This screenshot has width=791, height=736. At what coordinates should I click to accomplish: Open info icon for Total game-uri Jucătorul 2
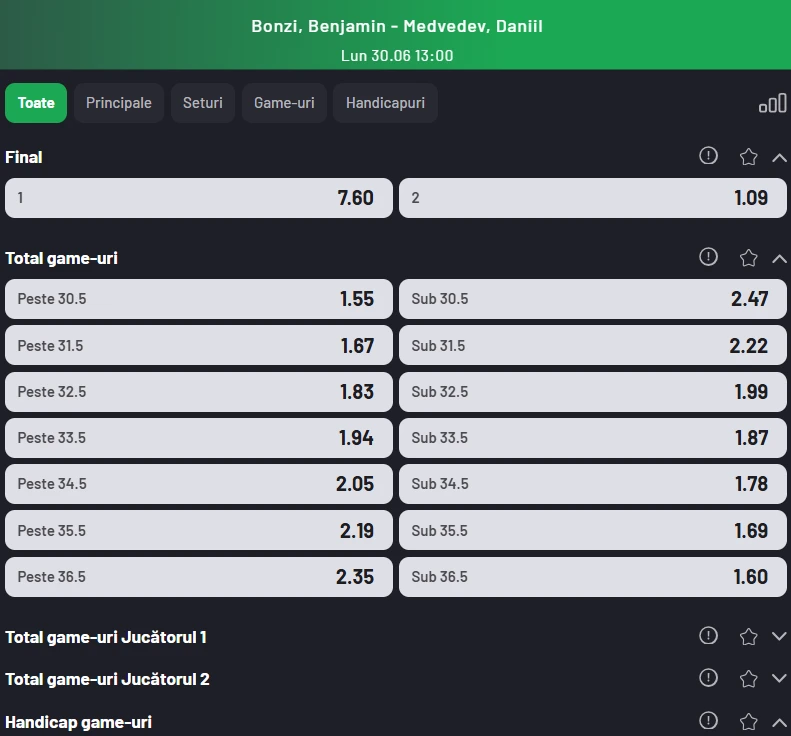[708, 677]
